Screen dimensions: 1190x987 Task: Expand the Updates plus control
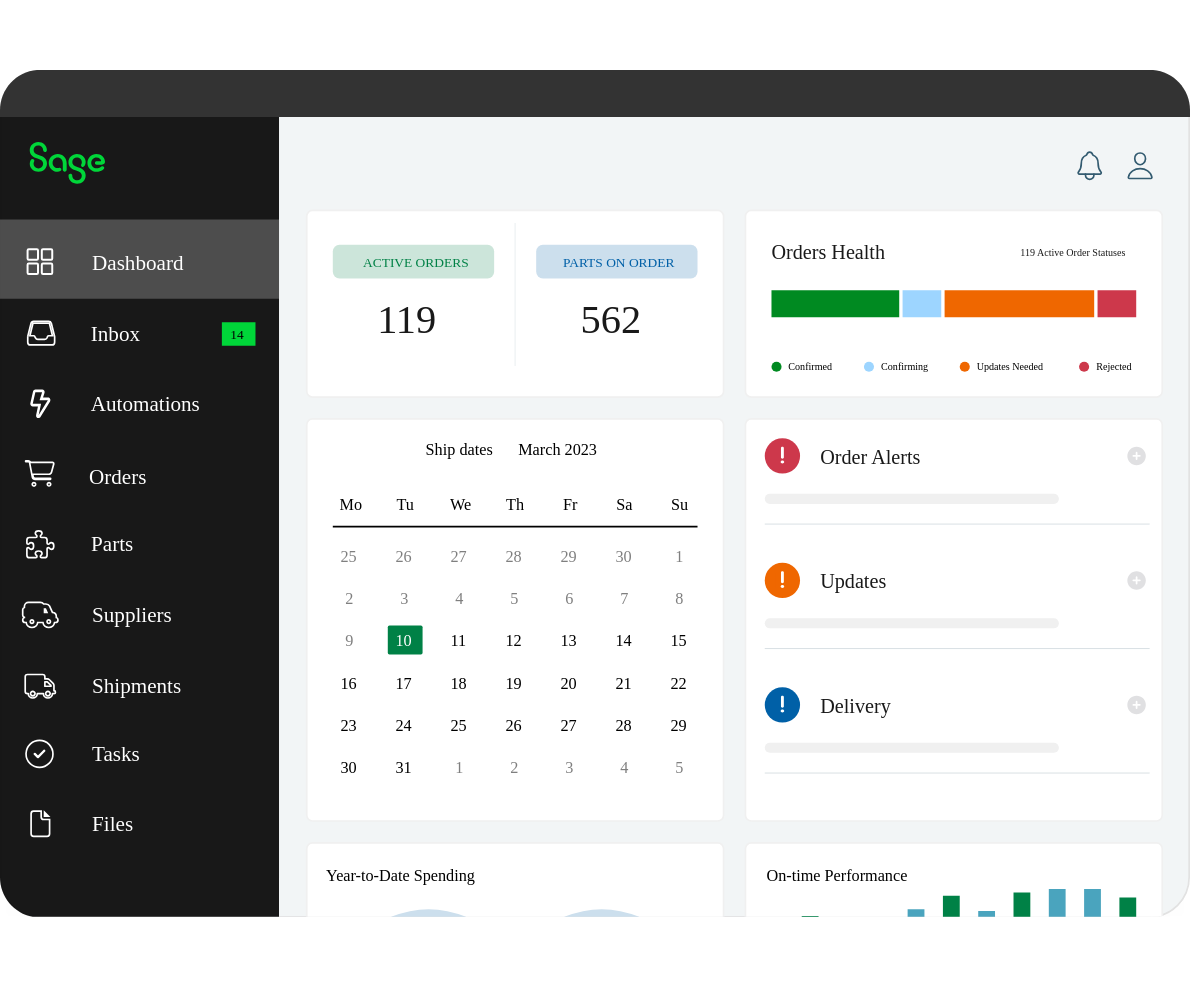[1136, 580]
